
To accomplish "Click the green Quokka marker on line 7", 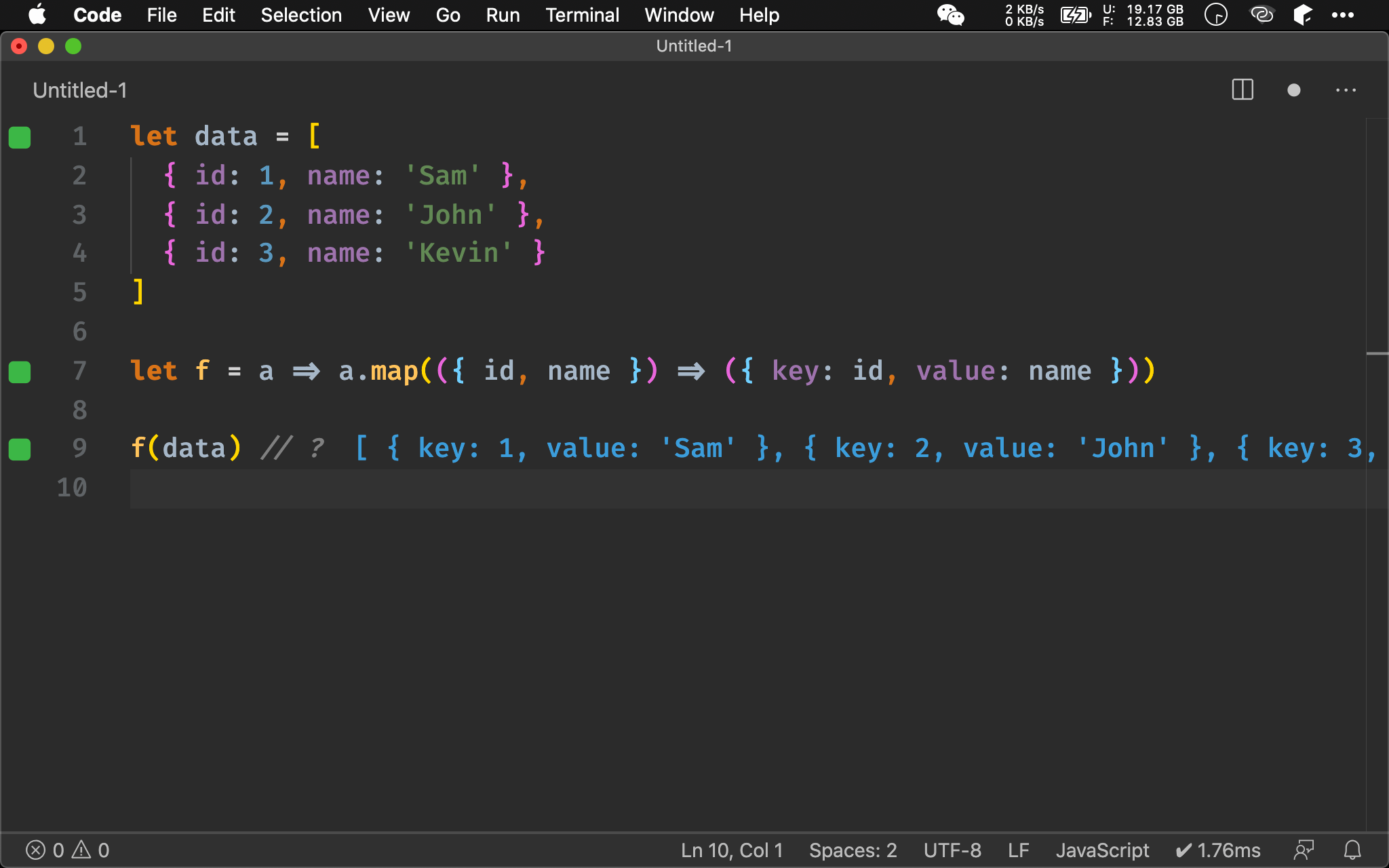I will pos(20,372).
